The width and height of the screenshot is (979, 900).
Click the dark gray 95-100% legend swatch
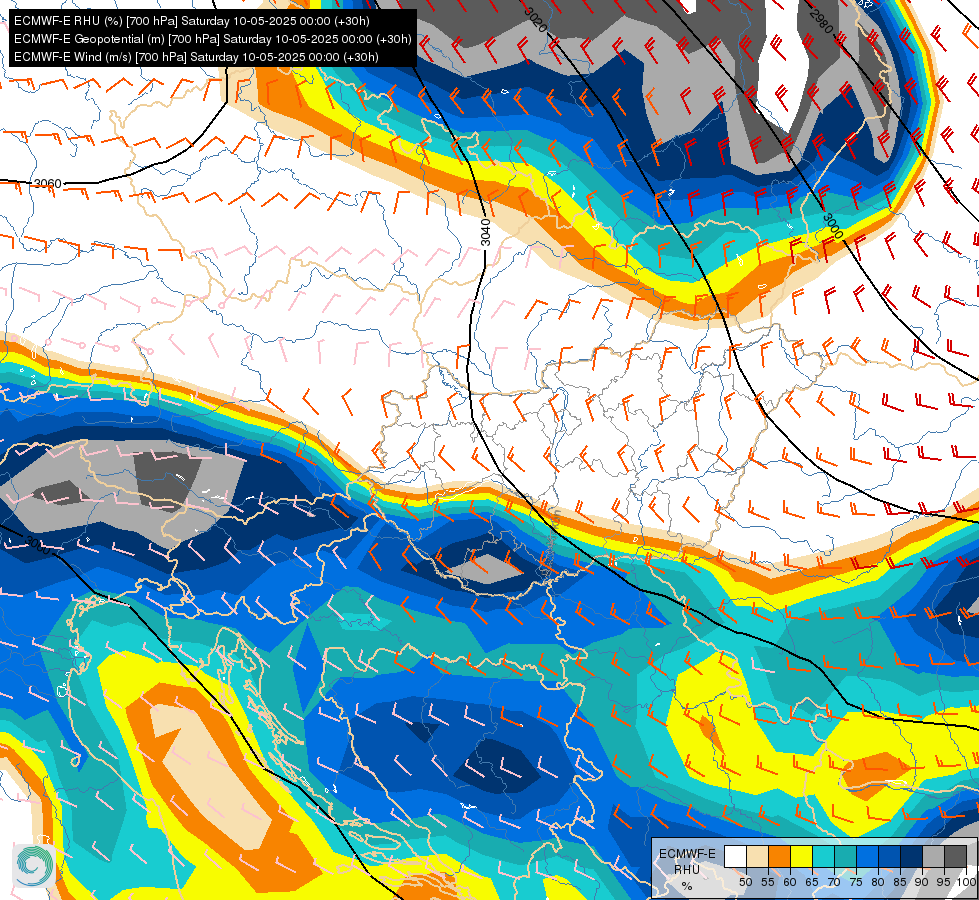956,856
